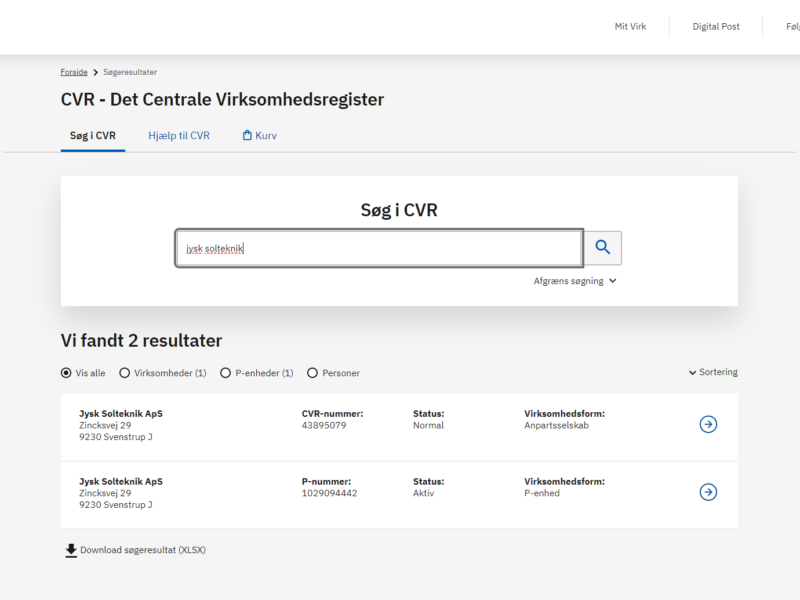This screenshot has width=800, height=600.
Task: Expand Afgræns søgning options
Action: coord(575,281)
